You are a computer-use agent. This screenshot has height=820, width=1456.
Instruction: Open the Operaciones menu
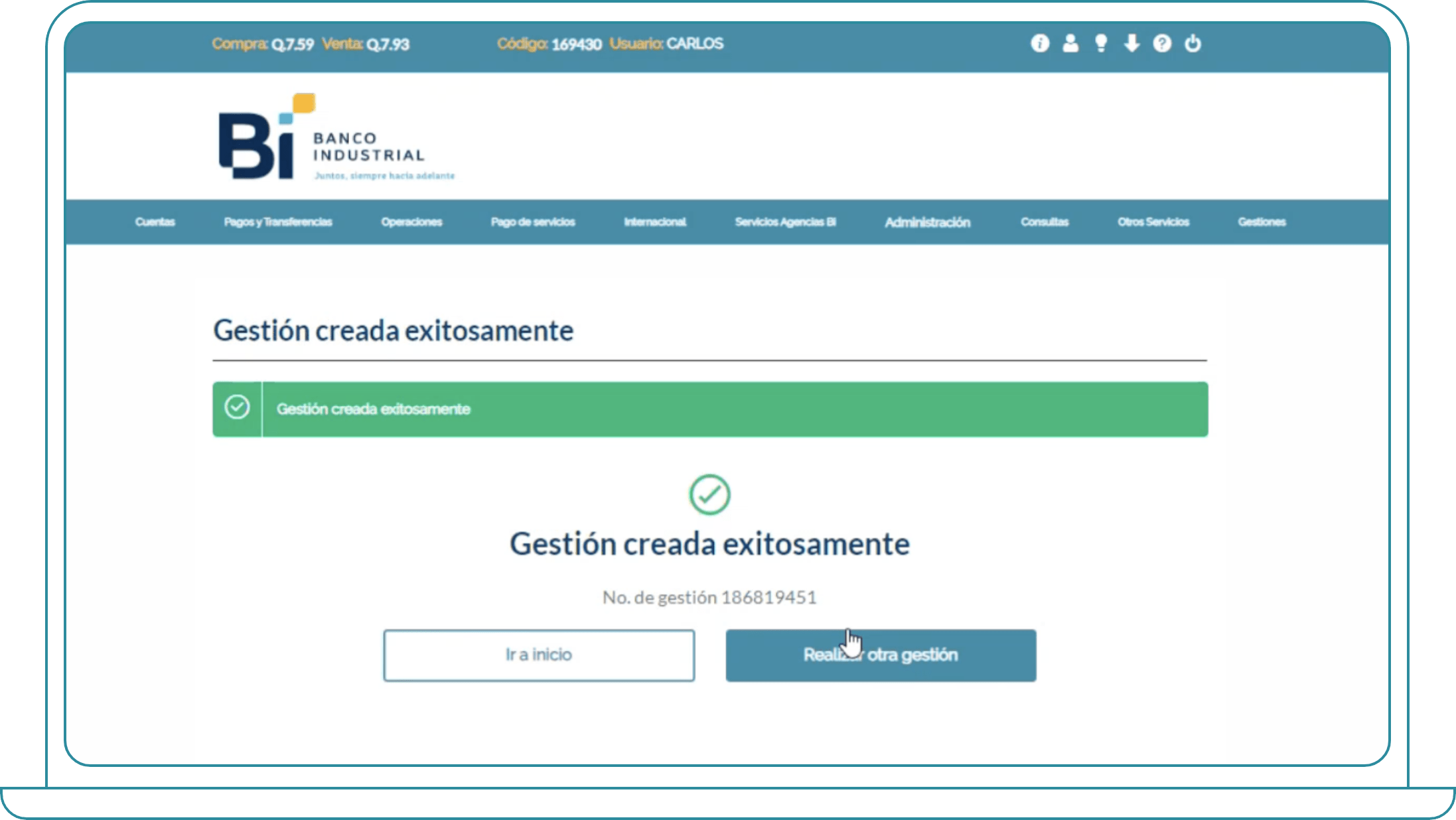(411, 222)
